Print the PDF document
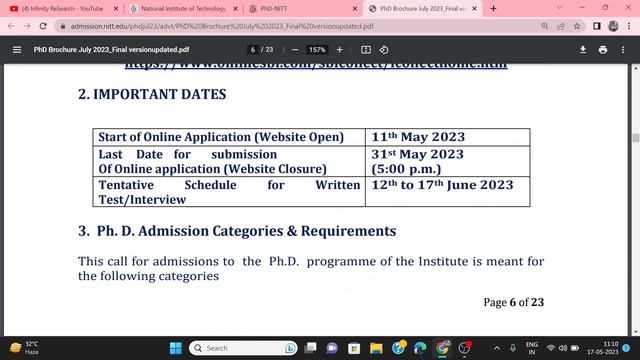This screenshot has width=640, height=360. (x=603, y=50)
